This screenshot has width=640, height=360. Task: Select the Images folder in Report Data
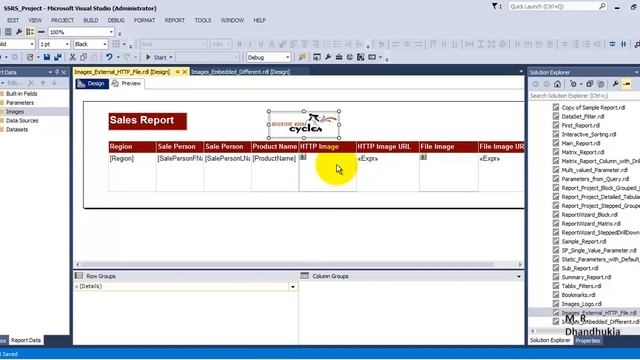click(15, 111)
